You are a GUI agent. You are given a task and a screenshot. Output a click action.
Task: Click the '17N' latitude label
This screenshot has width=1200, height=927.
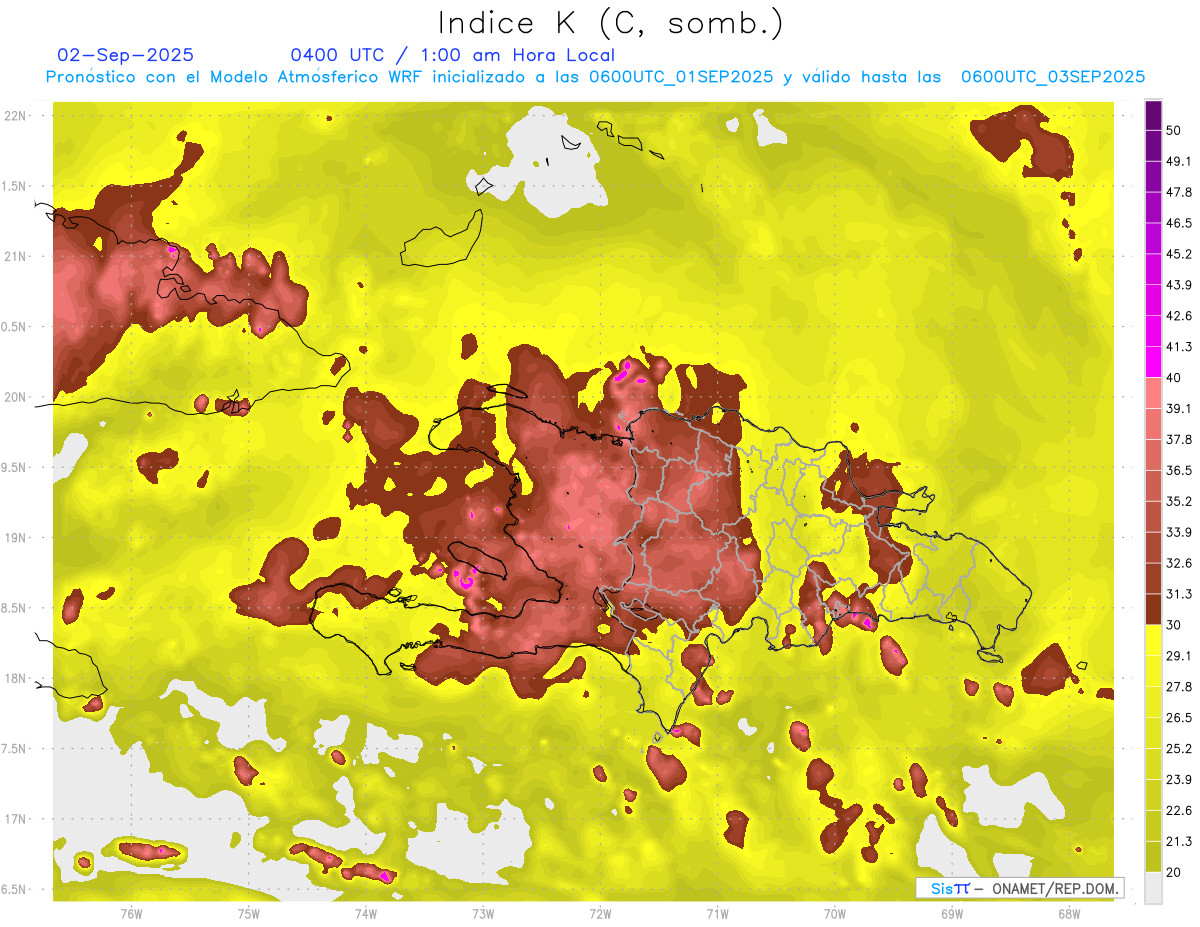click(x=16, y=819)
